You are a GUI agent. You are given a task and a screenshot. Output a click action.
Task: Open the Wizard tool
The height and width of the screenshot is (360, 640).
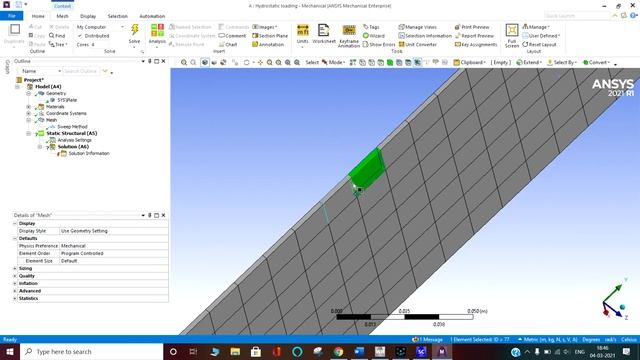pos(373,36)
